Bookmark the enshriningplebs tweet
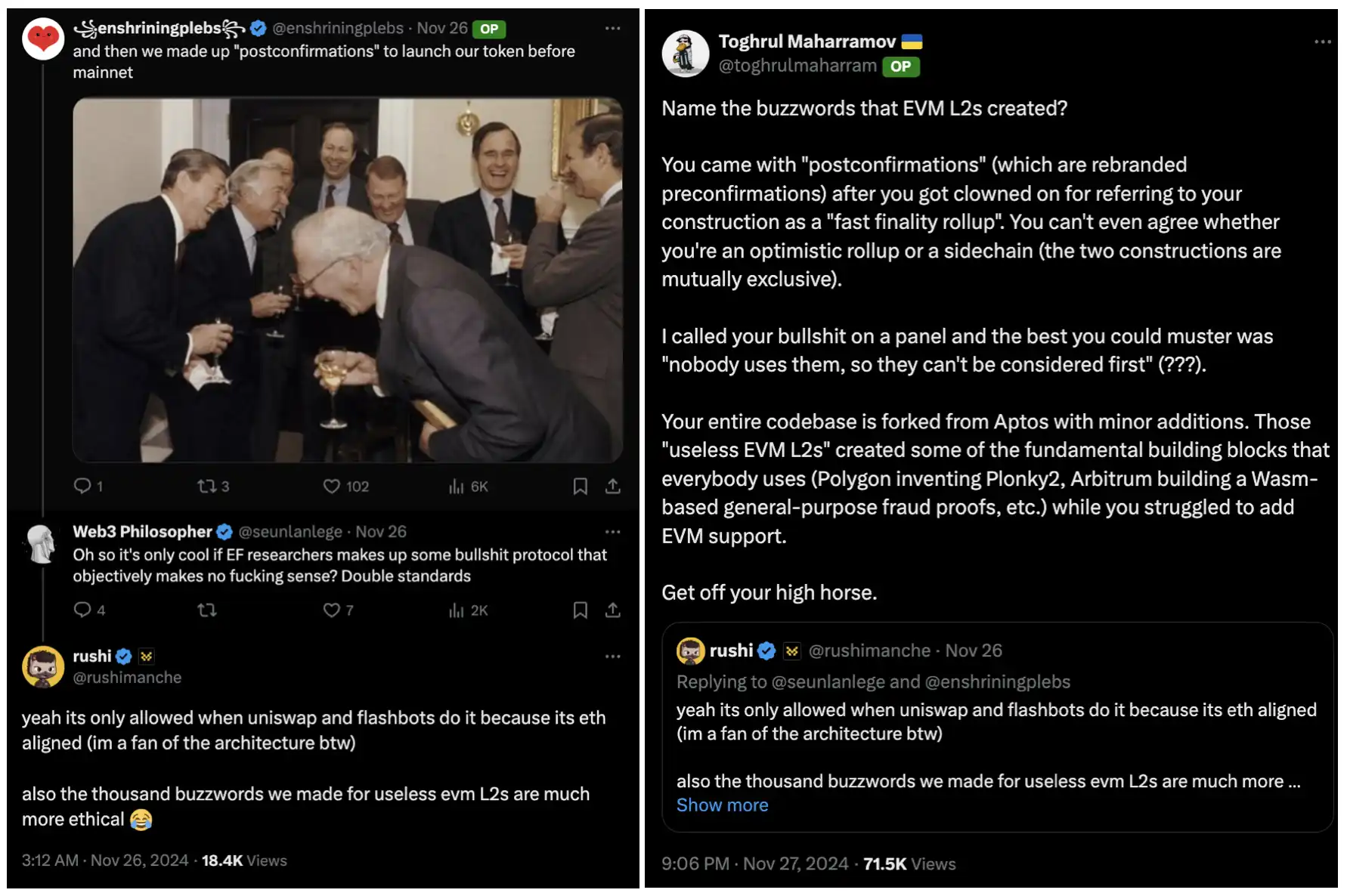This screenshot has height=896, width=1347. coord(580,486)
